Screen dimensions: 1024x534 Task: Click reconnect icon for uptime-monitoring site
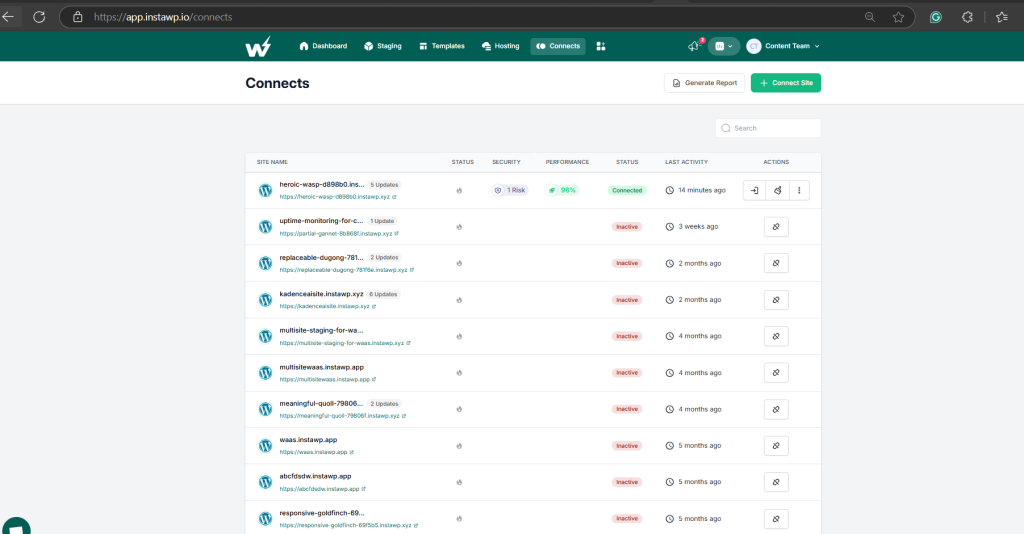(x=776, y=227)
